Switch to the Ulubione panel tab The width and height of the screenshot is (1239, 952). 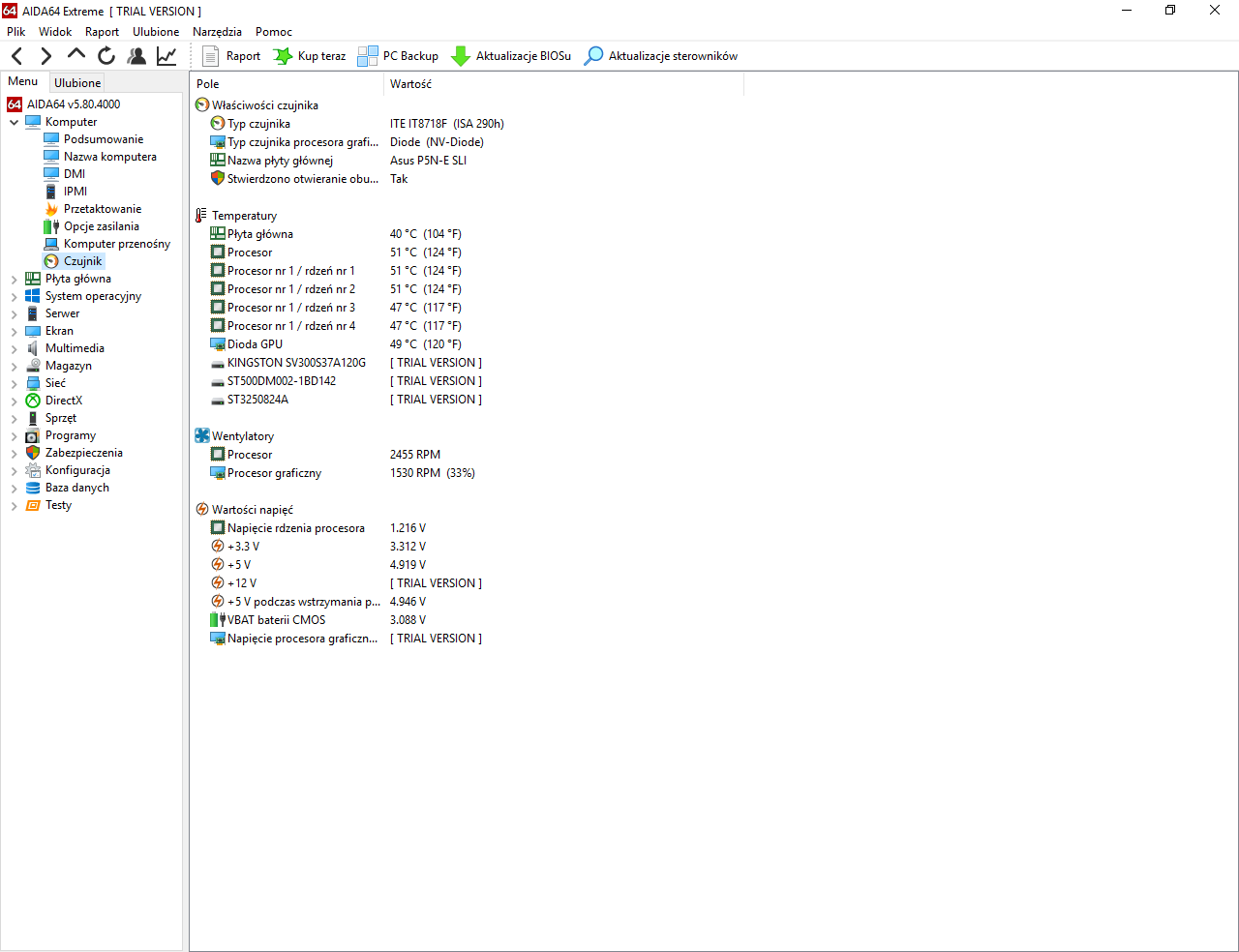pyautogui.click(x=77, y=83)
